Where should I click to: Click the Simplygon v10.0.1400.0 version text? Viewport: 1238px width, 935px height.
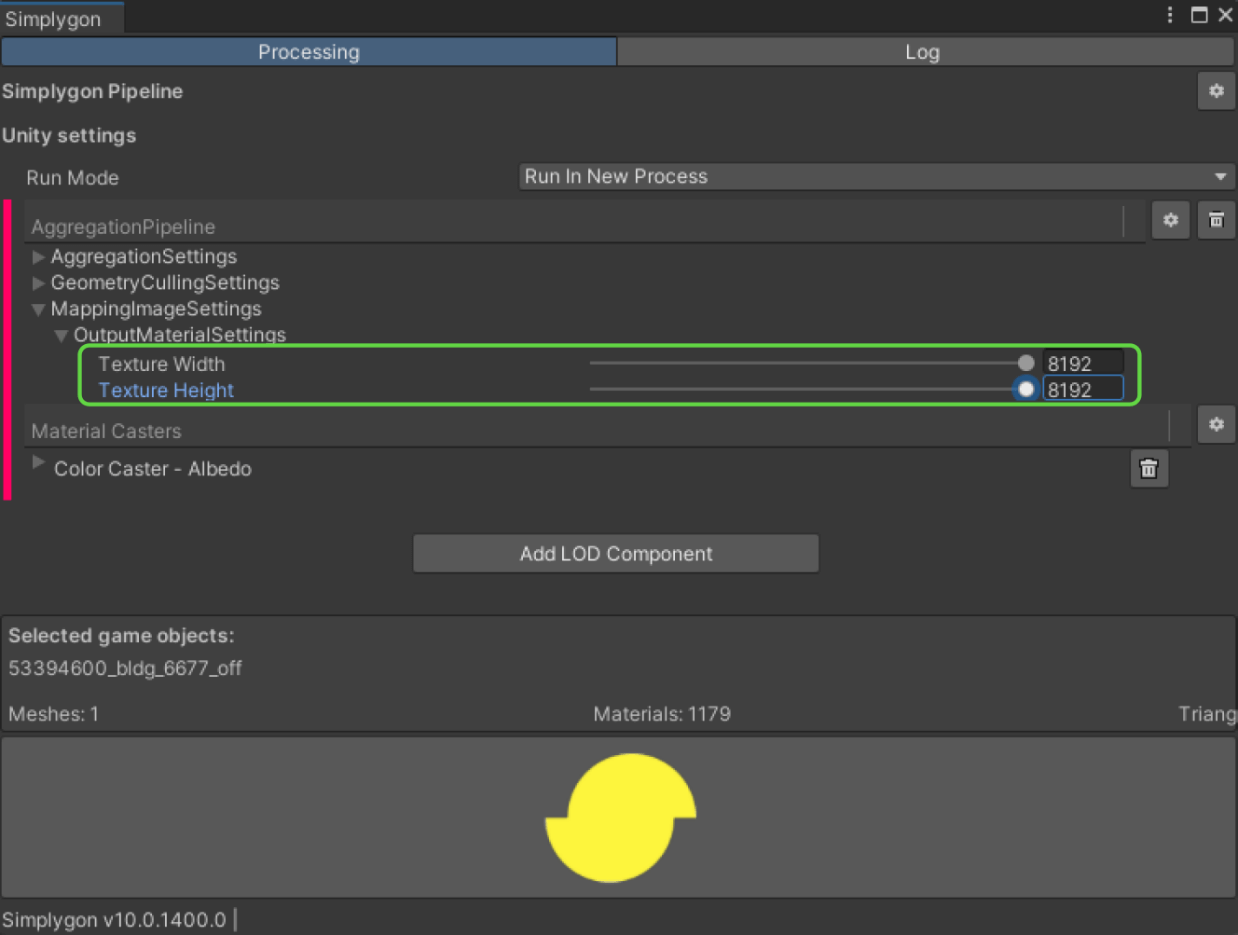click(x=115, y=920)
